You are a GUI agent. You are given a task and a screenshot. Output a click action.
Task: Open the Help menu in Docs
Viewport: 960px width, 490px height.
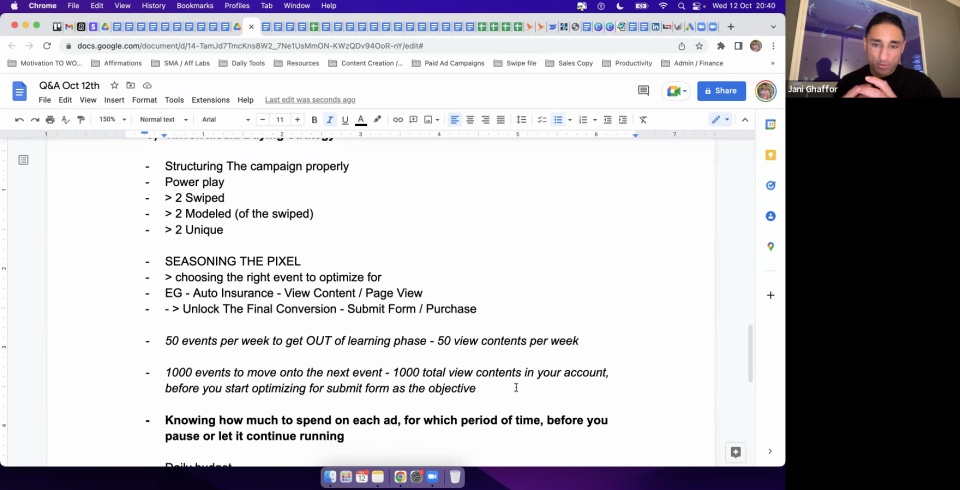tap(246, 100)
